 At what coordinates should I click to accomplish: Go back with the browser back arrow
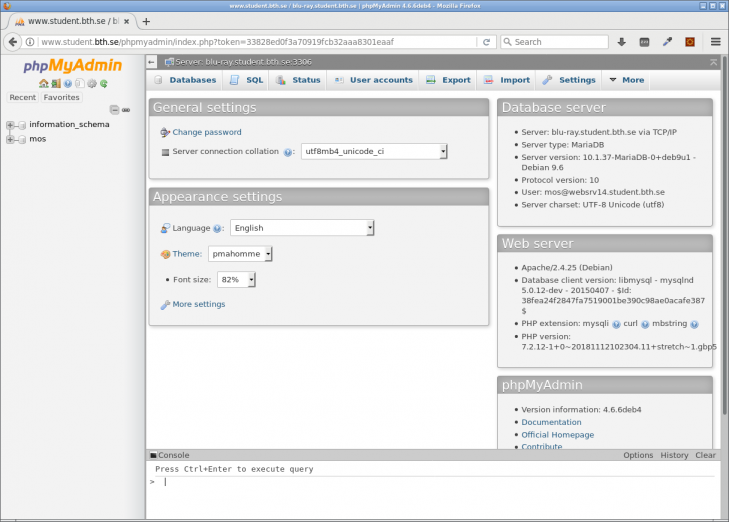pos(13,42)
